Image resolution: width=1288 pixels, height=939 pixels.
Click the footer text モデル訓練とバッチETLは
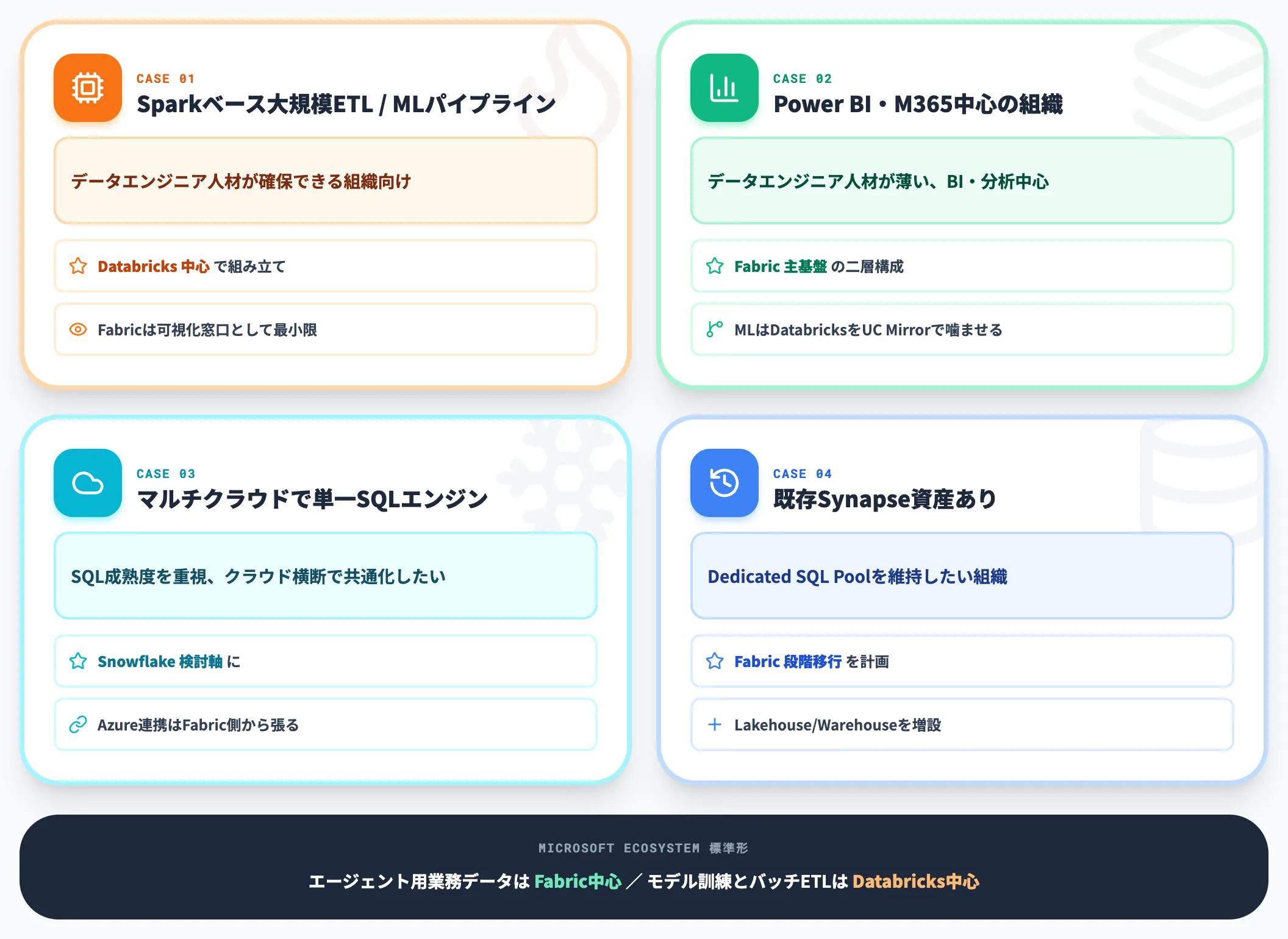(748, 882)
